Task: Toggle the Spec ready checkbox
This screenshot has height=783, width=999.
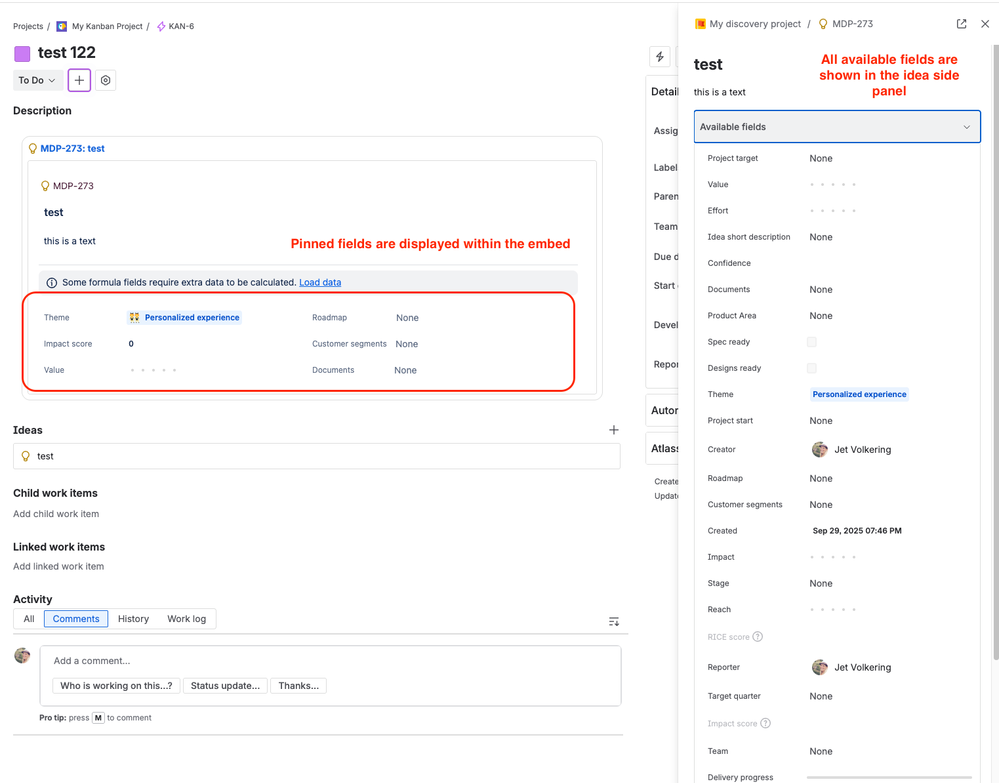Action: [x=812, y=341]
